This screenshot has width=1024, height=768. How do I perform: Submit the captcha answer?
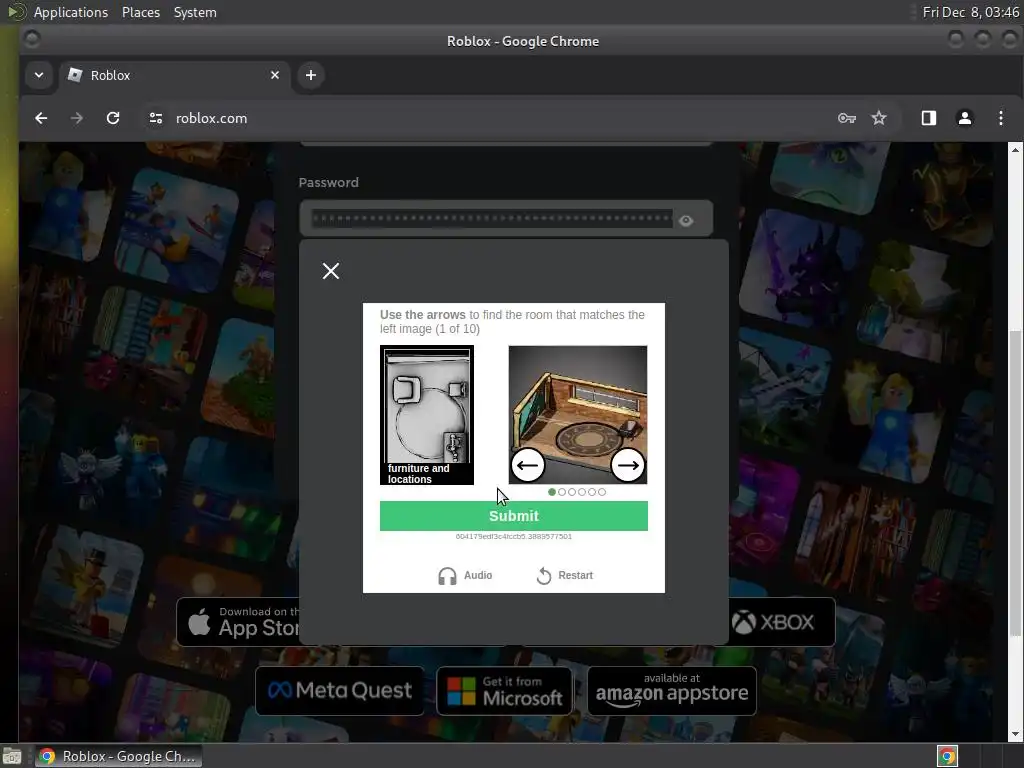[x=513, y=516]
